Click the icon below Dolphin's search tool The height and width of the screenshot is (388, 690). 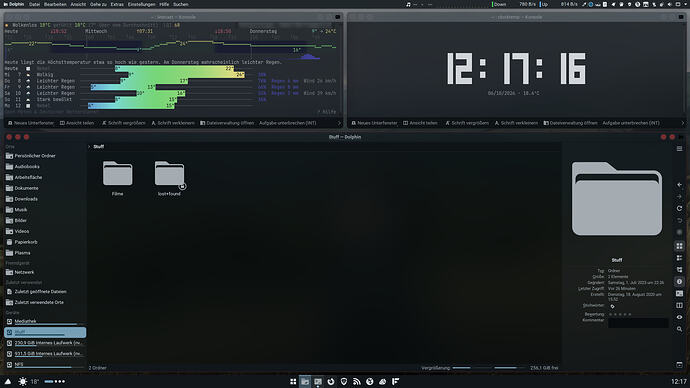pyautogui.click(x=679, y=365)
